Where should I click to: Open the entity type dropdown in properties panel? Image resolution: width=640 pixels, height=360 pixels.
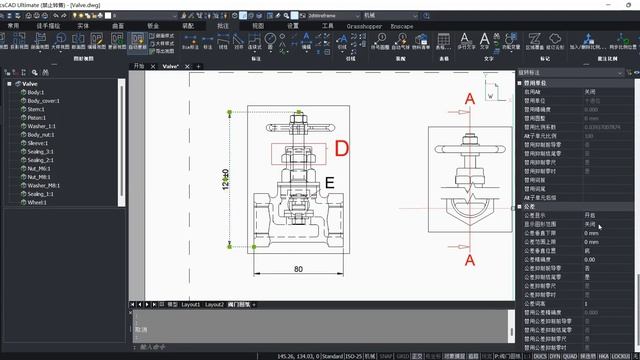(x=570, y=73)
